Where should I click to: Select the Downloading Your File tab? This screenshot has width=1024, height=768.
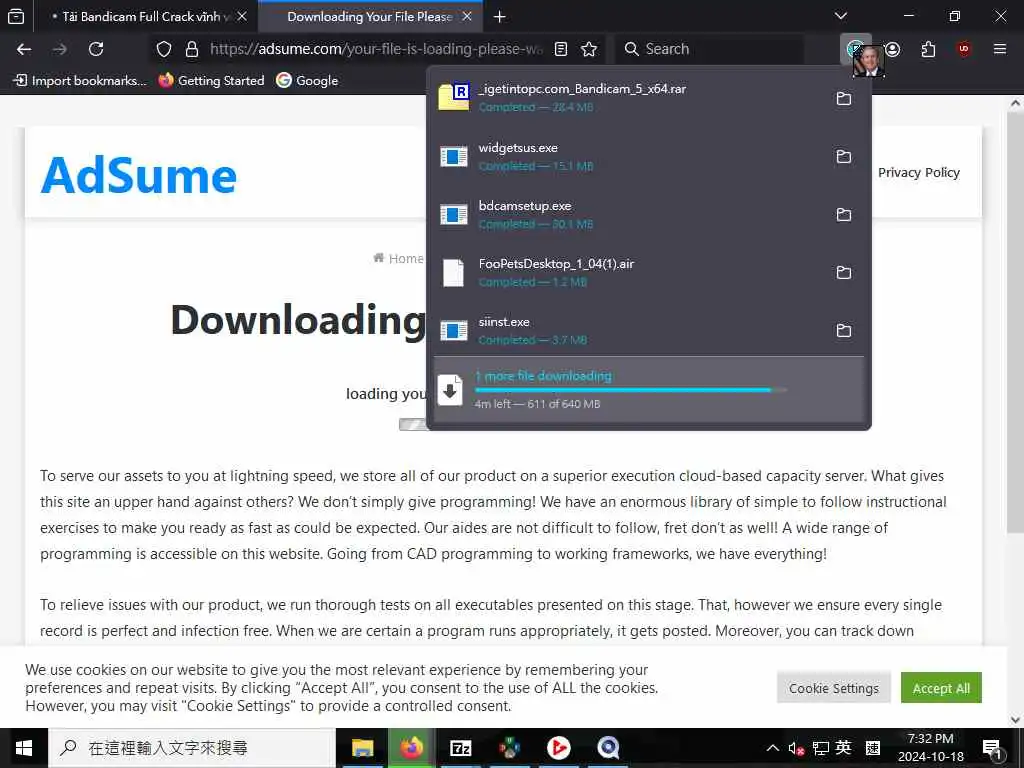pos(370,16)
